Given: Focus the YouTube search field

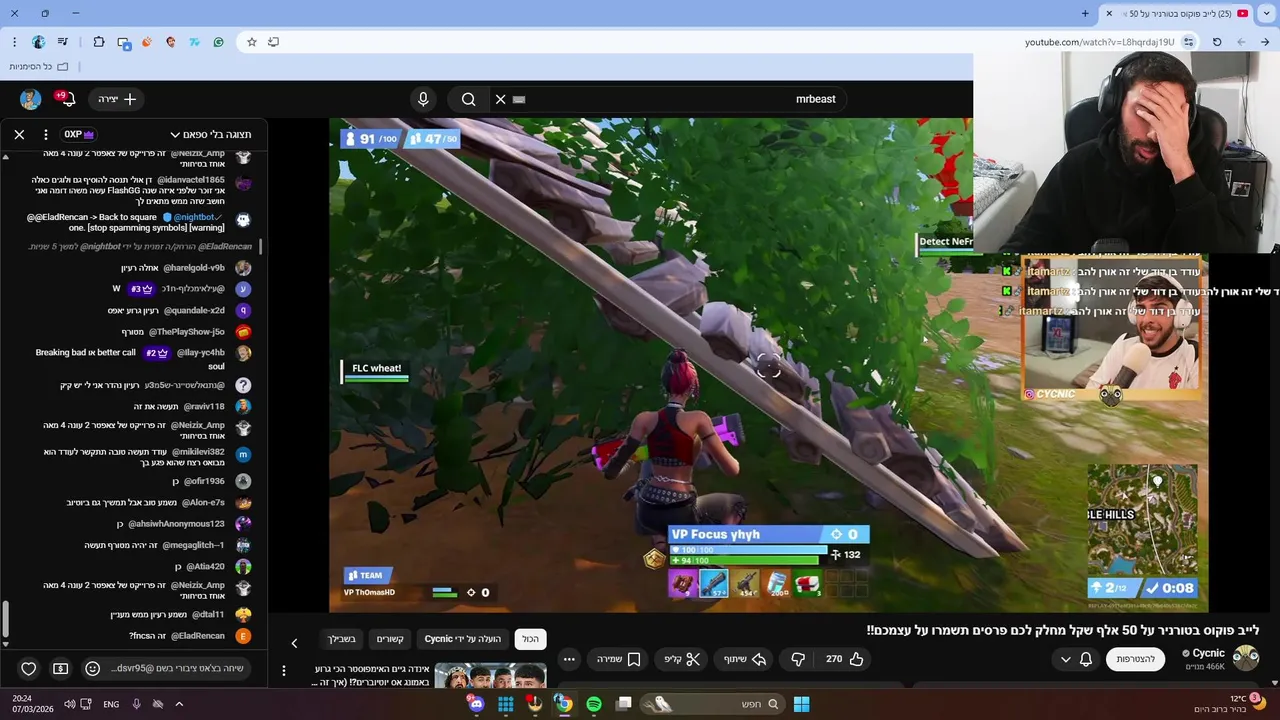Looking at the screenshot, I should click(x=668, y=99).
